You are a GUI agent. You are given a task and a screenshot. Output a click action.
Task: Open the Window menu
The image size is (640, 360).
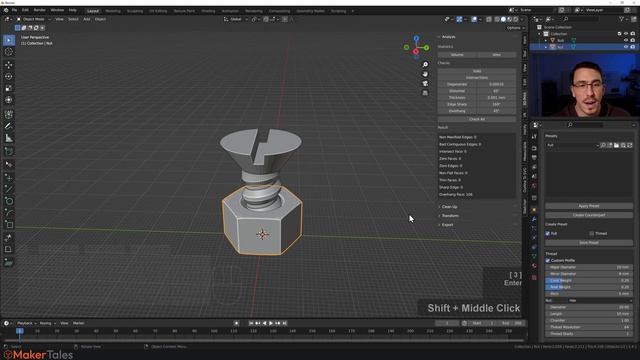pyautogui.click(x=57, y=10)
